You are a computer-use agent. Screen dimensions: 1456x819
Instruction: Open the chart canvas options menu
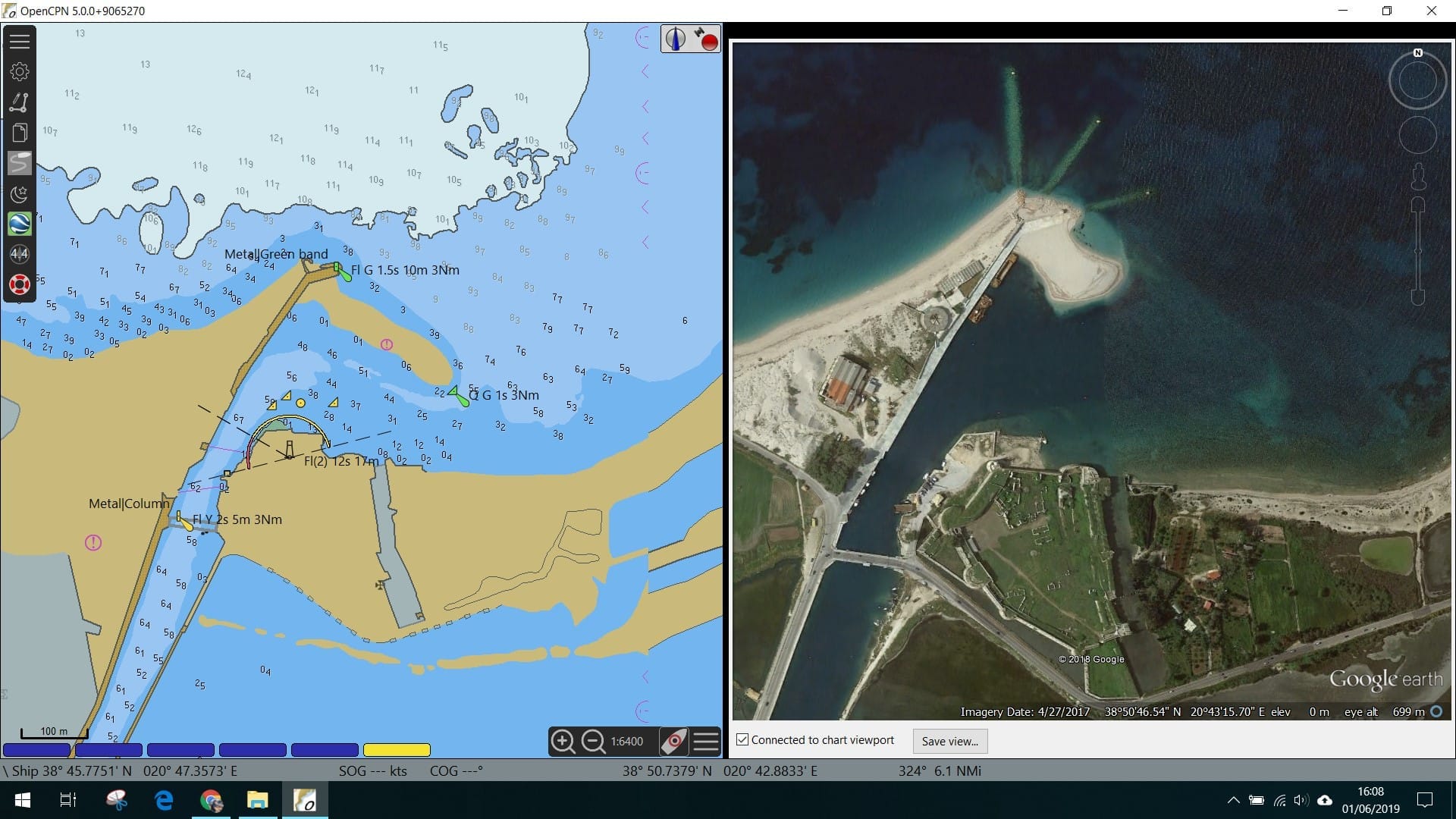coord(706,741)
